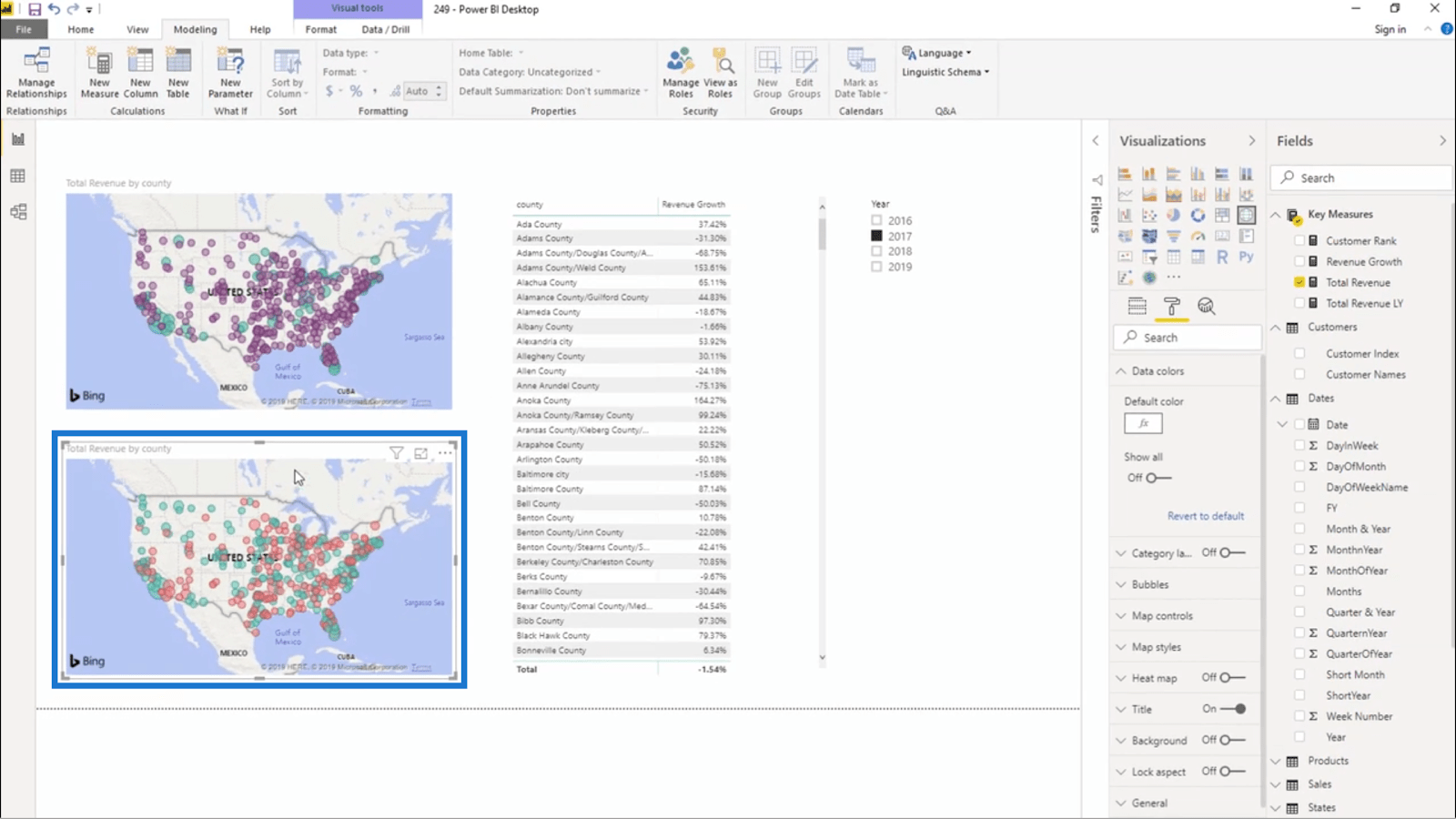
Task: Create a New Table
Action: (178, 73)
